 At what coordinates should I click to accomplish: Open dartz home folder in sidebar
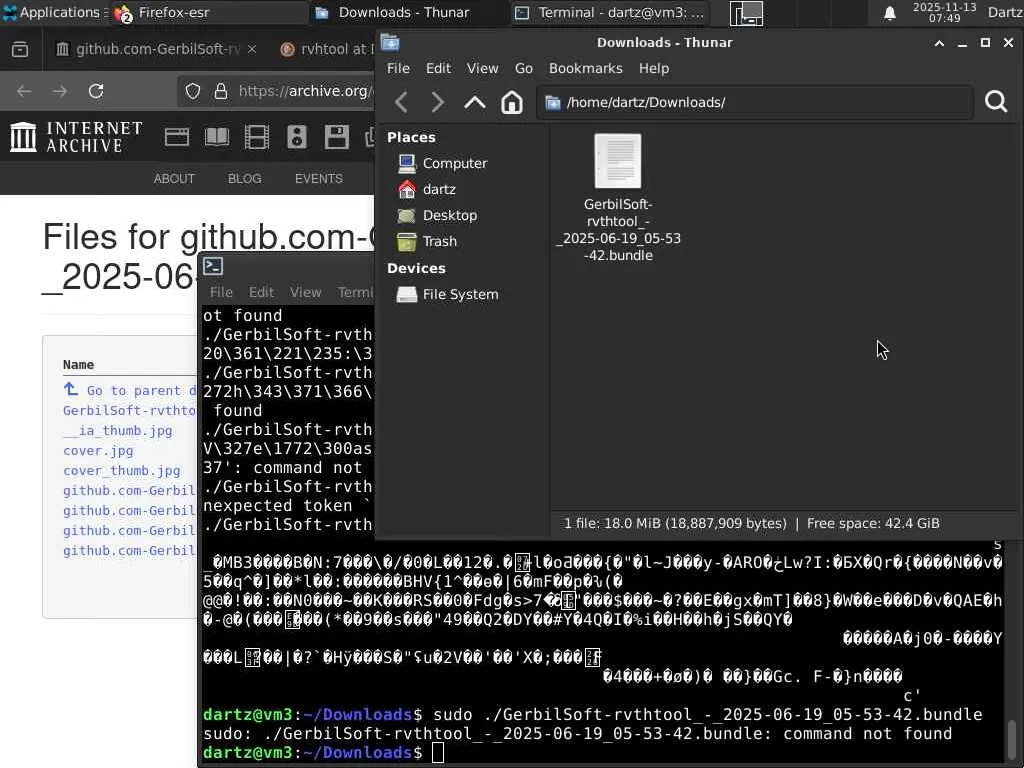coord(426,189)
